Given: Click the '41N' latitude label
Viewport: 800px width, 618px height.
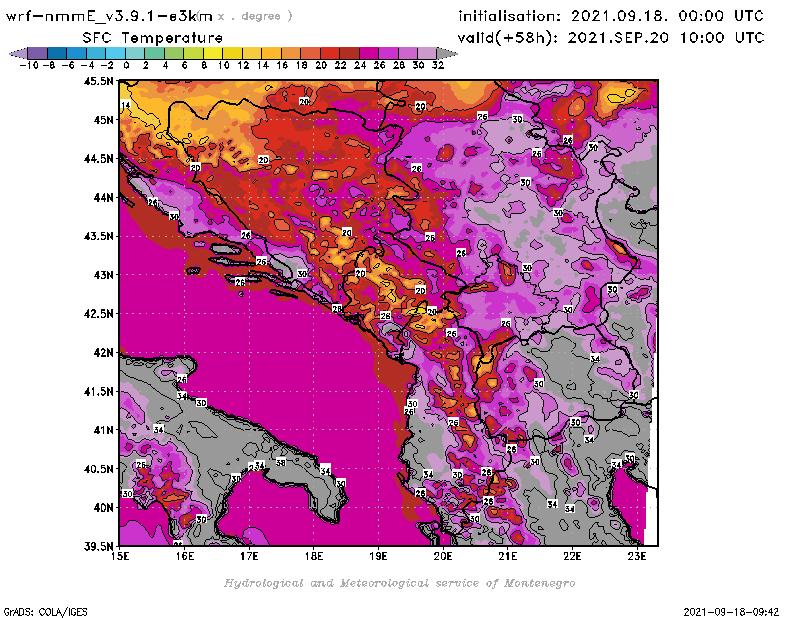Looking at the screenshot, I should pos(103,430).
